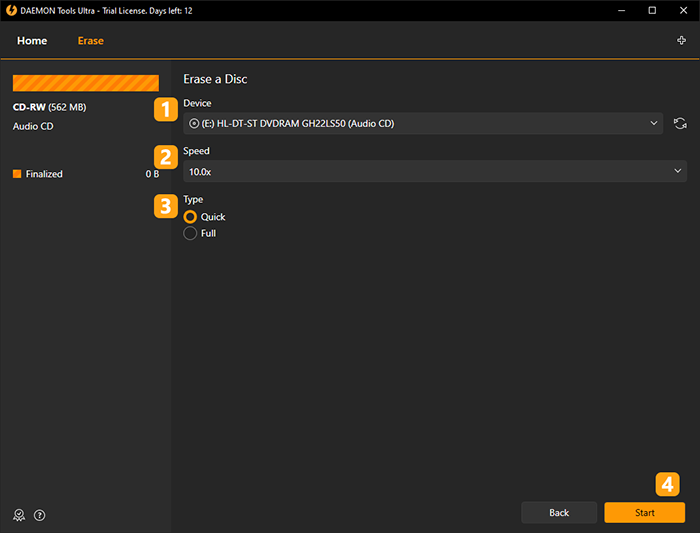Open the help question mark icon
The height and width of the screenshot is (533, 700).
click(40, 515)
